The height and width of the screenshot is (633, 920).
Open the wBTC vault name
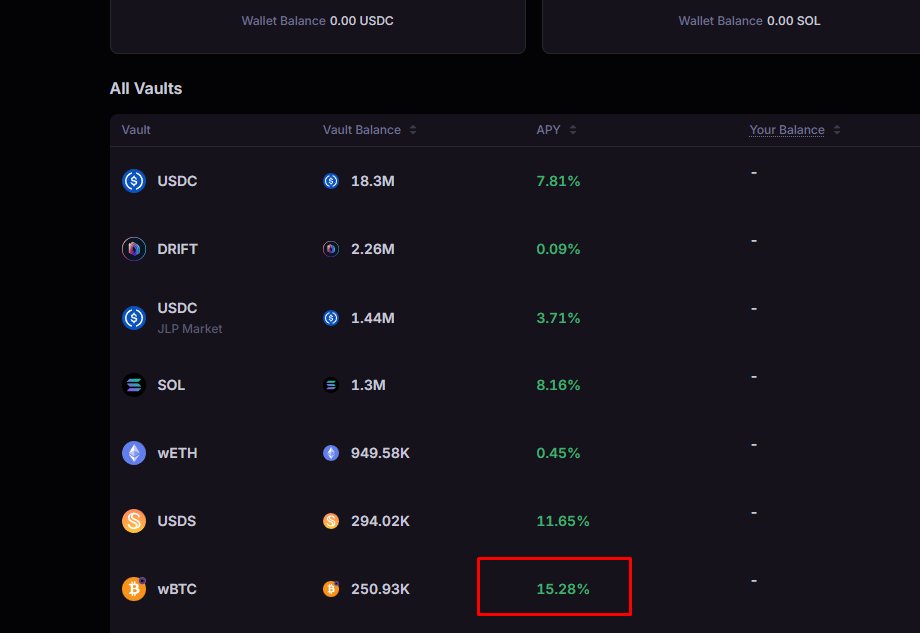coord(177,589)
